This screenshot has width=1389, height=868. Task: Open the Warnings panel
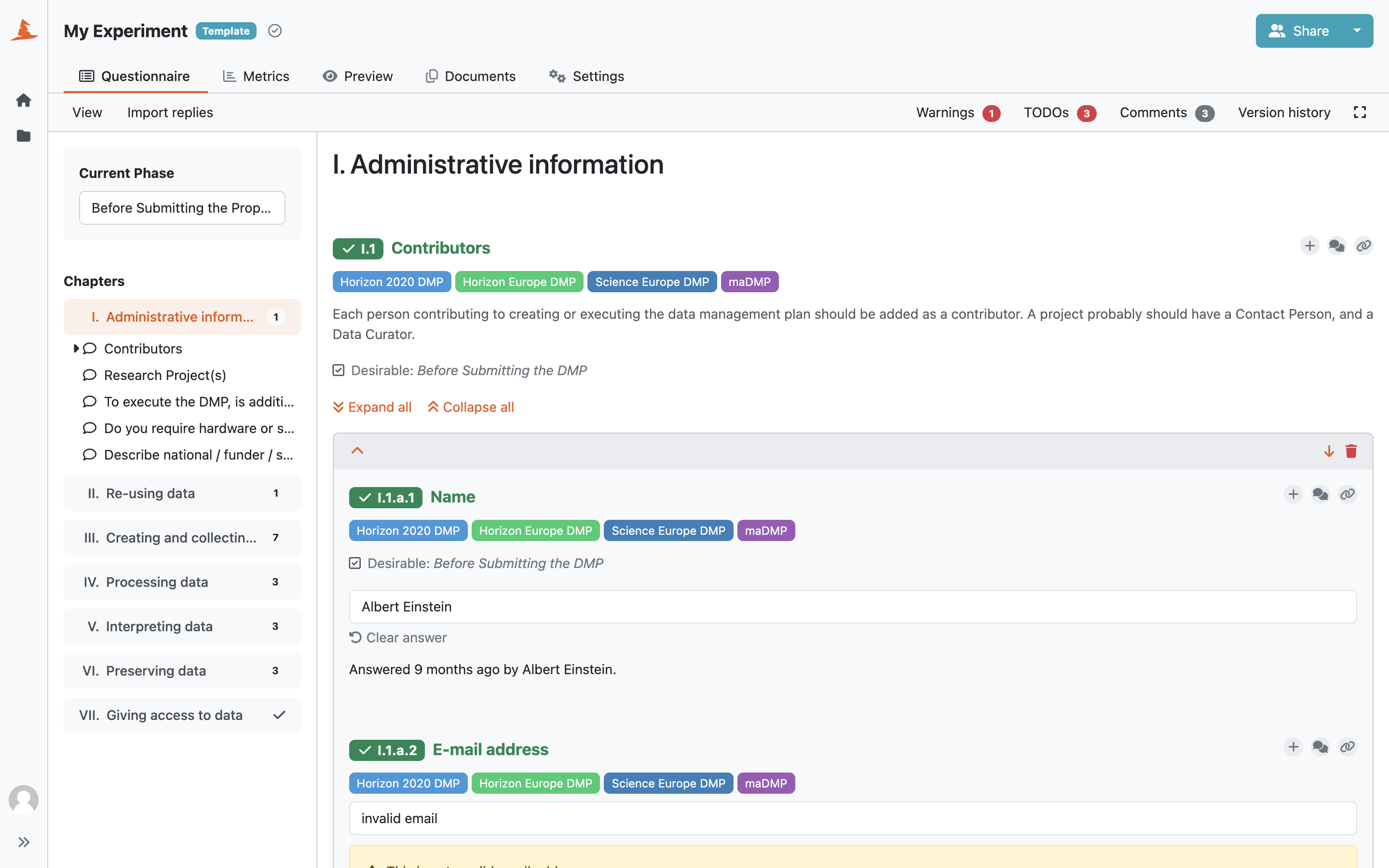click(958, 112)
